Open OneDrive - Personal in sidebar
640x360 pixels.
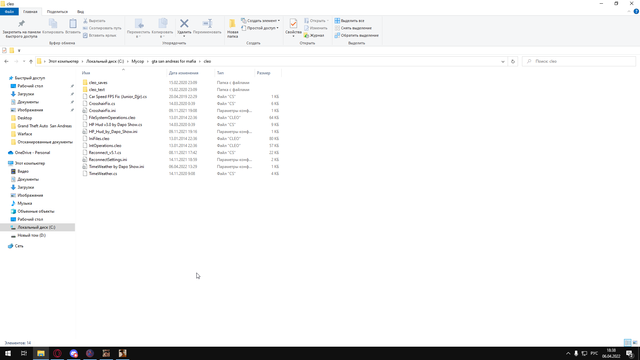pos(32,153)
